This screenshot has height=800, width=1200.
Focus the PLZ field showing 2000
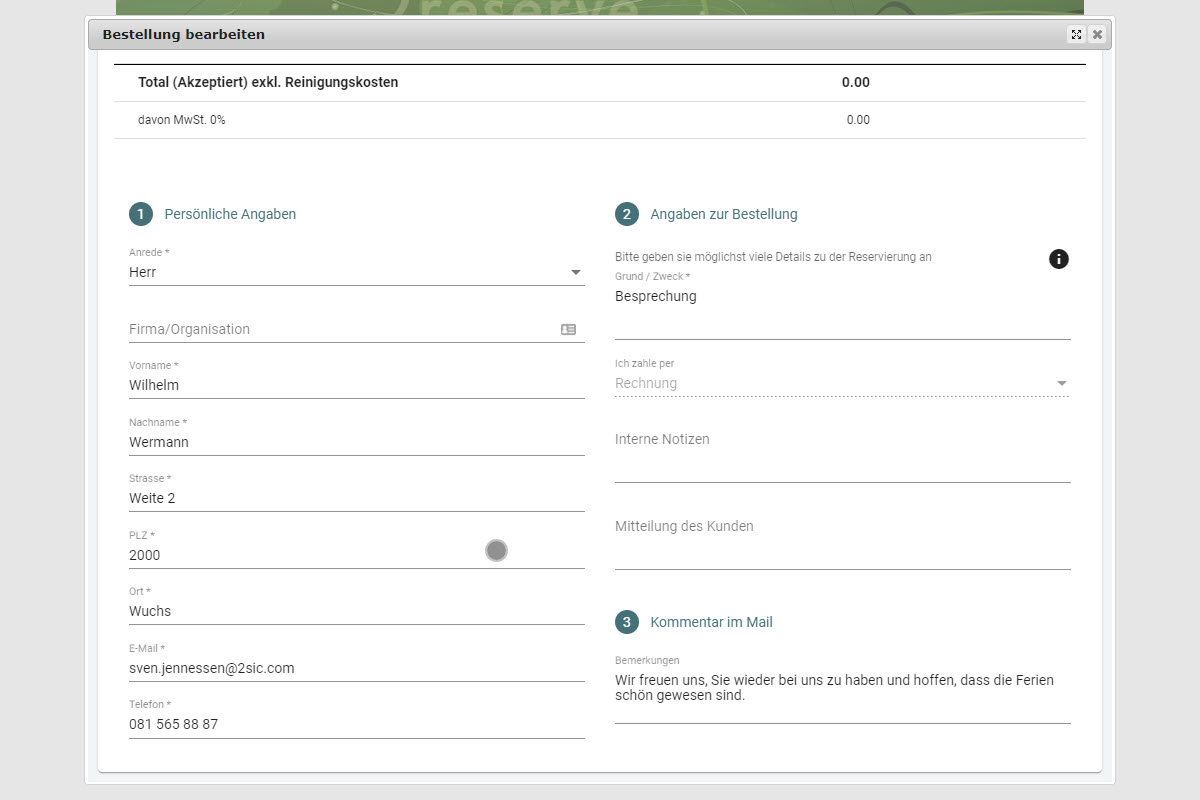point(300,555)
